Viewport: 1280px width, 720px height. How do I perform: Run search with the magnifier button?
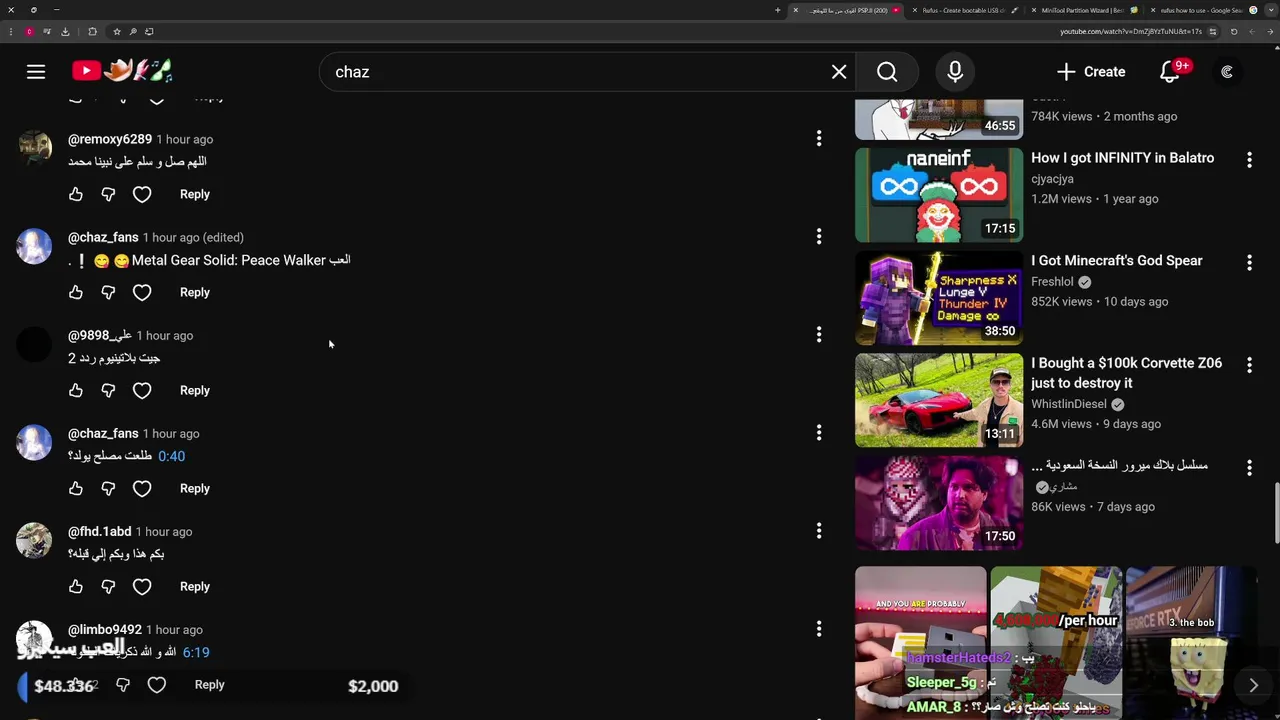pyautogui.click(x=887, y=72)
